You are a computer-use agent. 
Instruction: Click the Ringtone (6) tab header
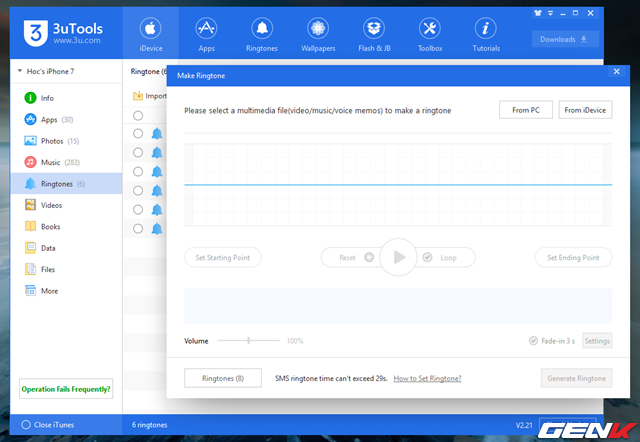[x=148, y=71]
